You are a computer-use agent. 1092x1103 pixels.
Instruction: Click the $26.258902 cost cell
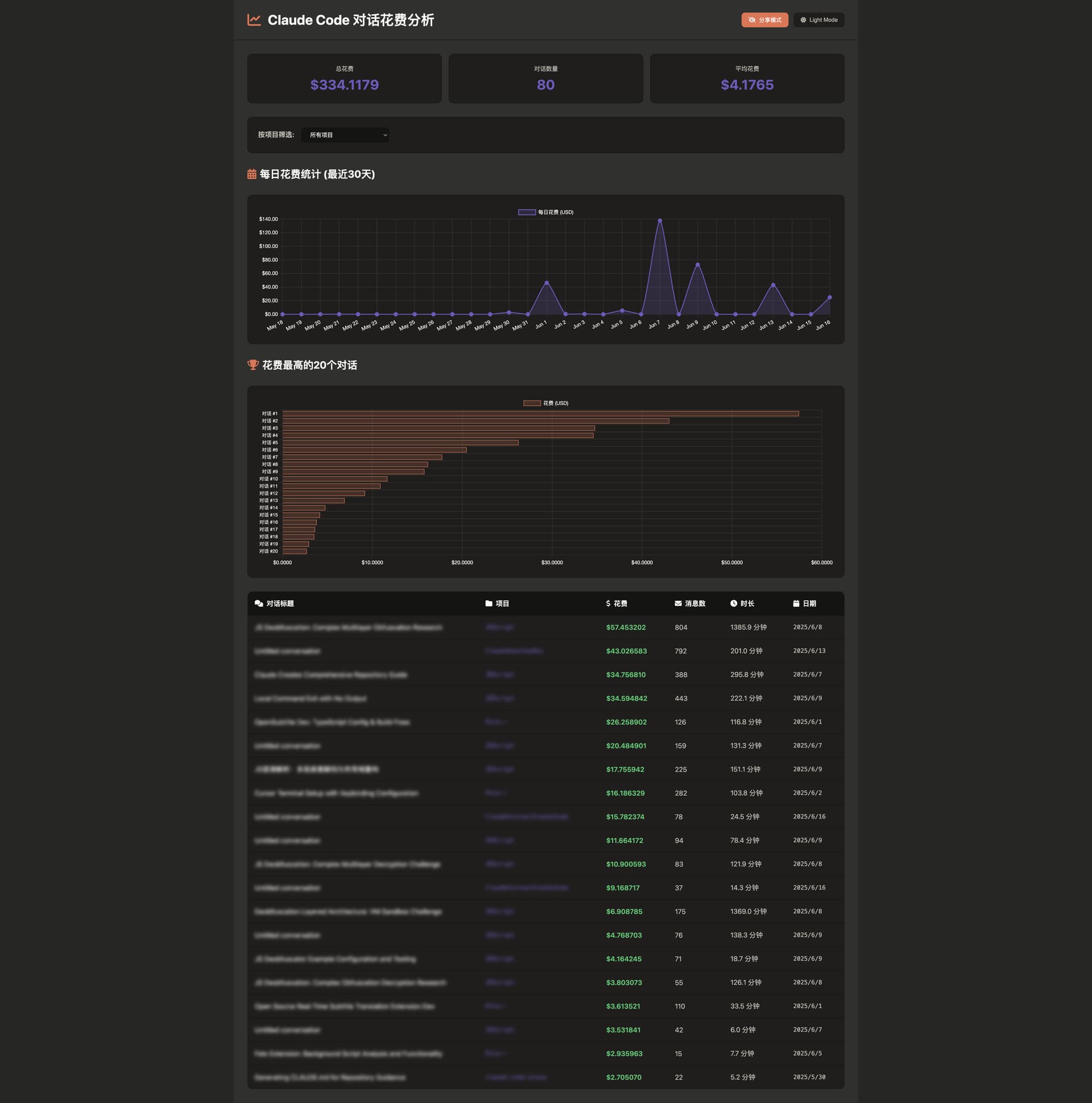click(626, 722)
